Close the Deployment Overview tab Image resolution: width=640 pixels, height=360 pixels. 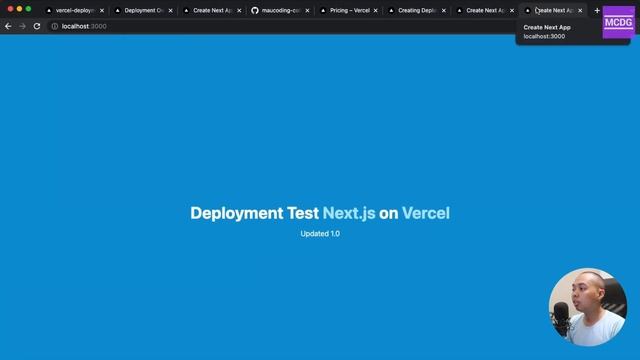171,11
